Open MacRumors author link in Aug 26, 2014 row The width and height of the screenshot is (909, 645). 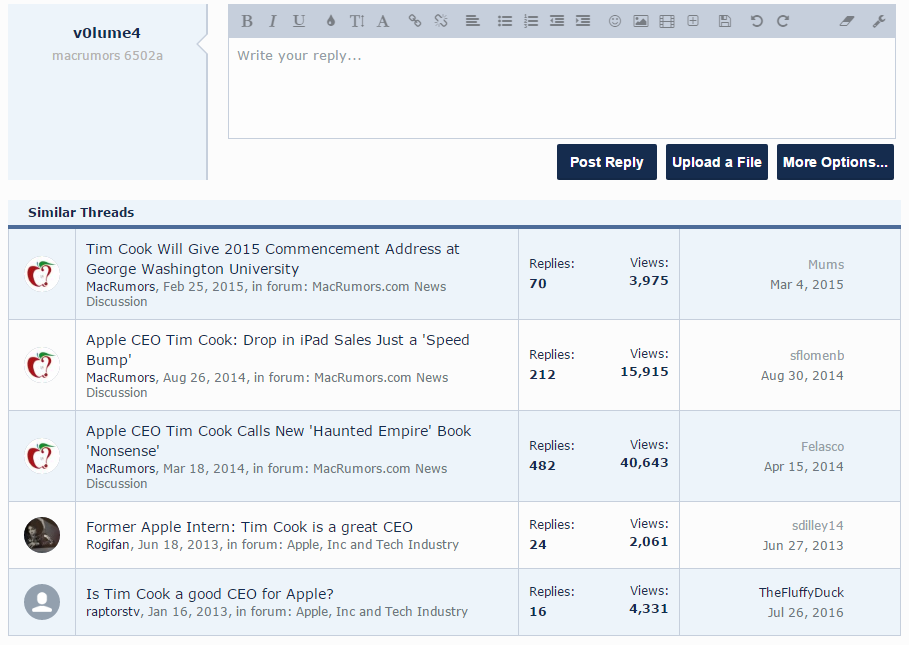tap(121, 378)
